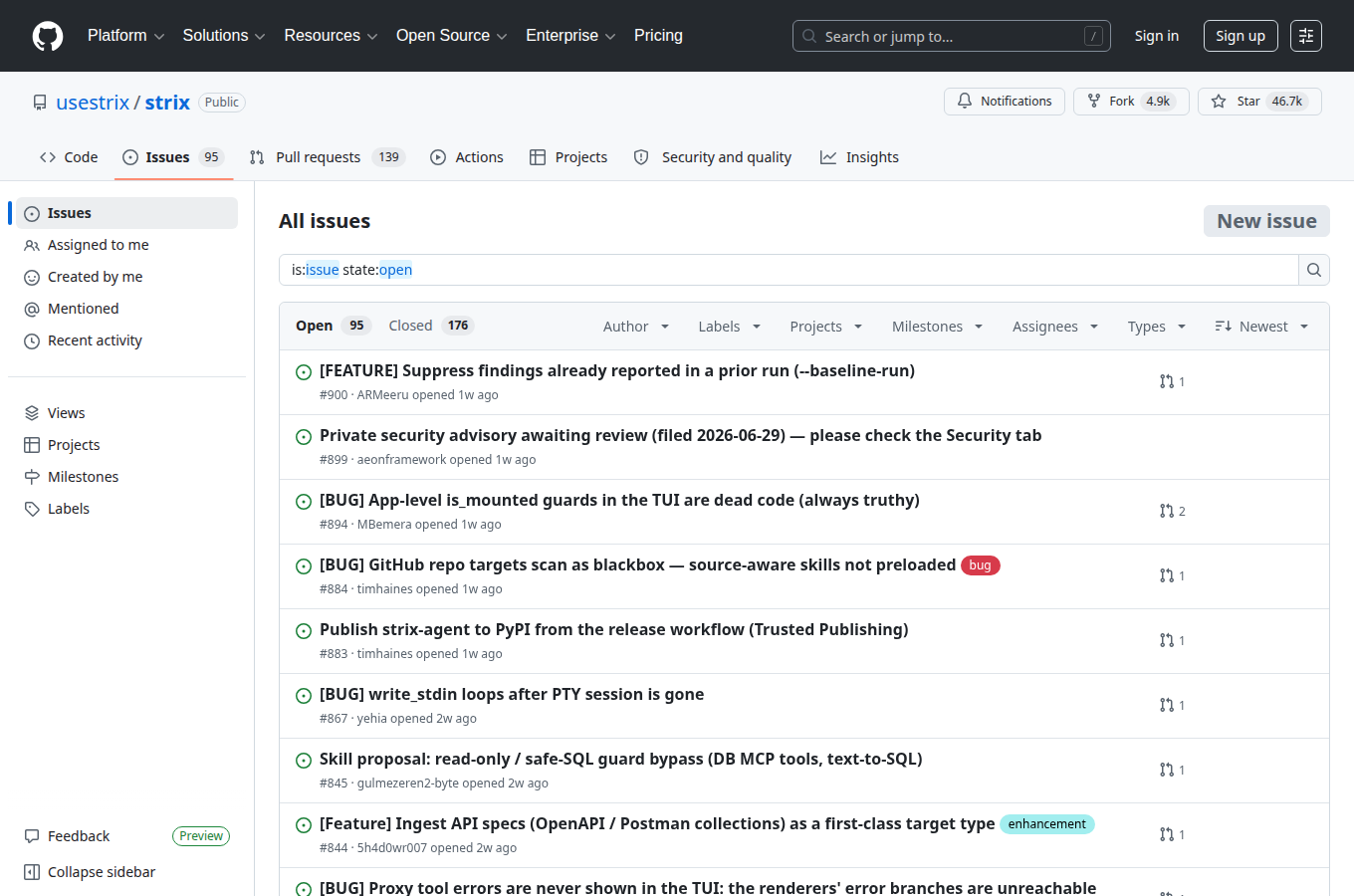Open the Newest sort dropdown
1354x896 pixels.
1261,327
